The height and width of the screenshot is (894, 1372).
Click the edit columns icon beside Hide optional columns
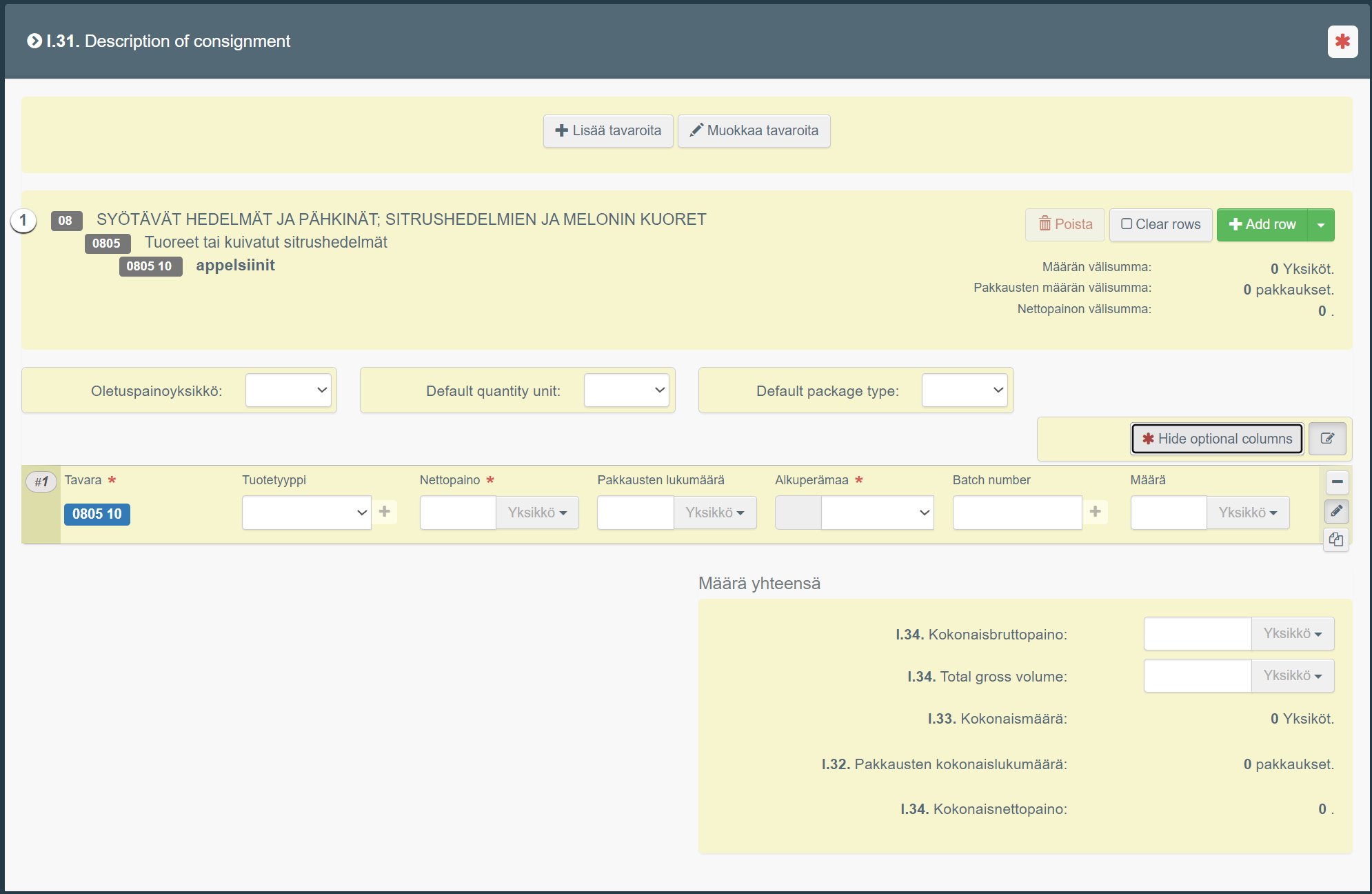pyautogui.click(x=1327, y=439)
